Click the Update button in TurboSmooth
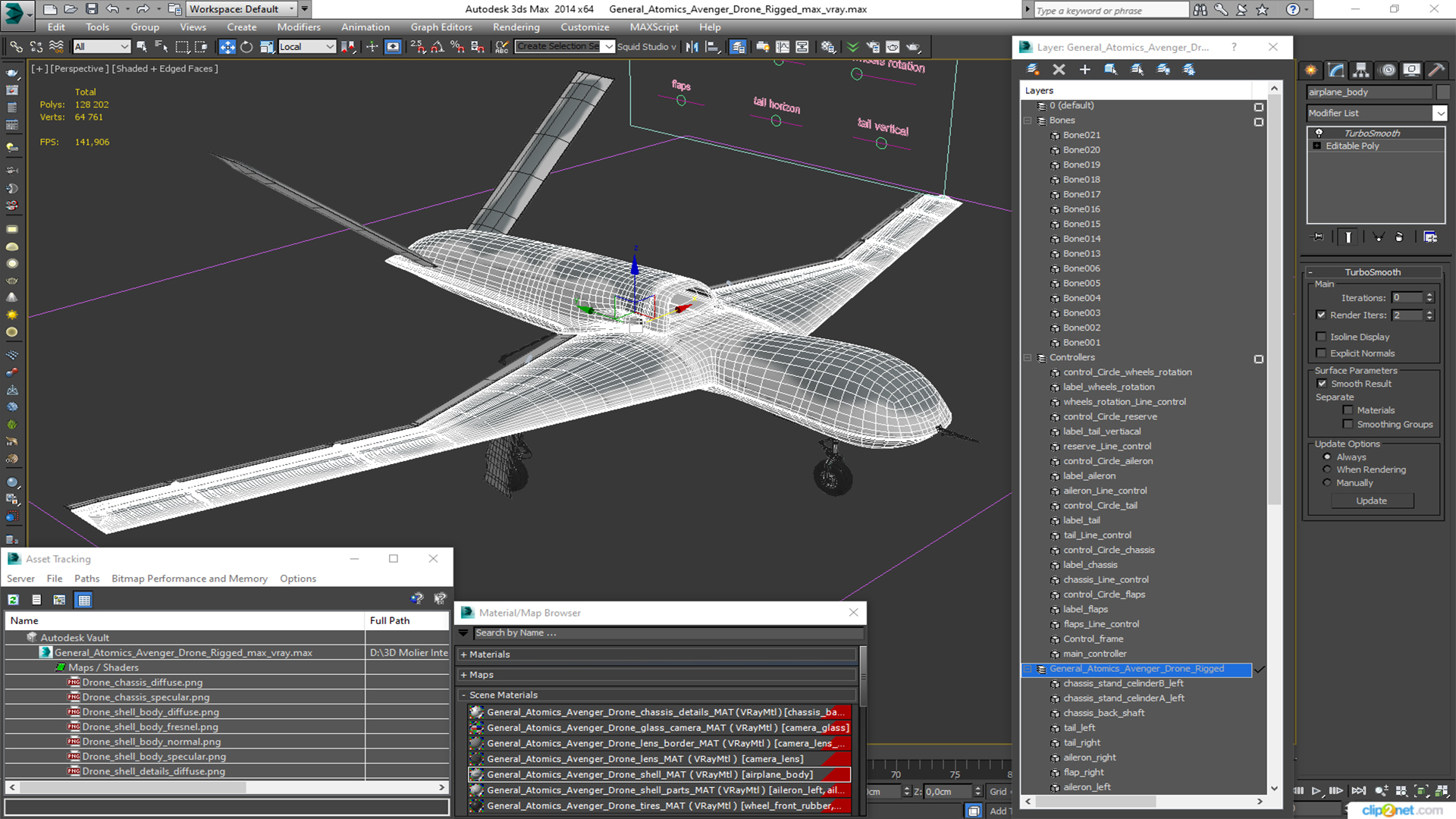Viewport: 1456px width, 819px height. (x=1371, y=501)
